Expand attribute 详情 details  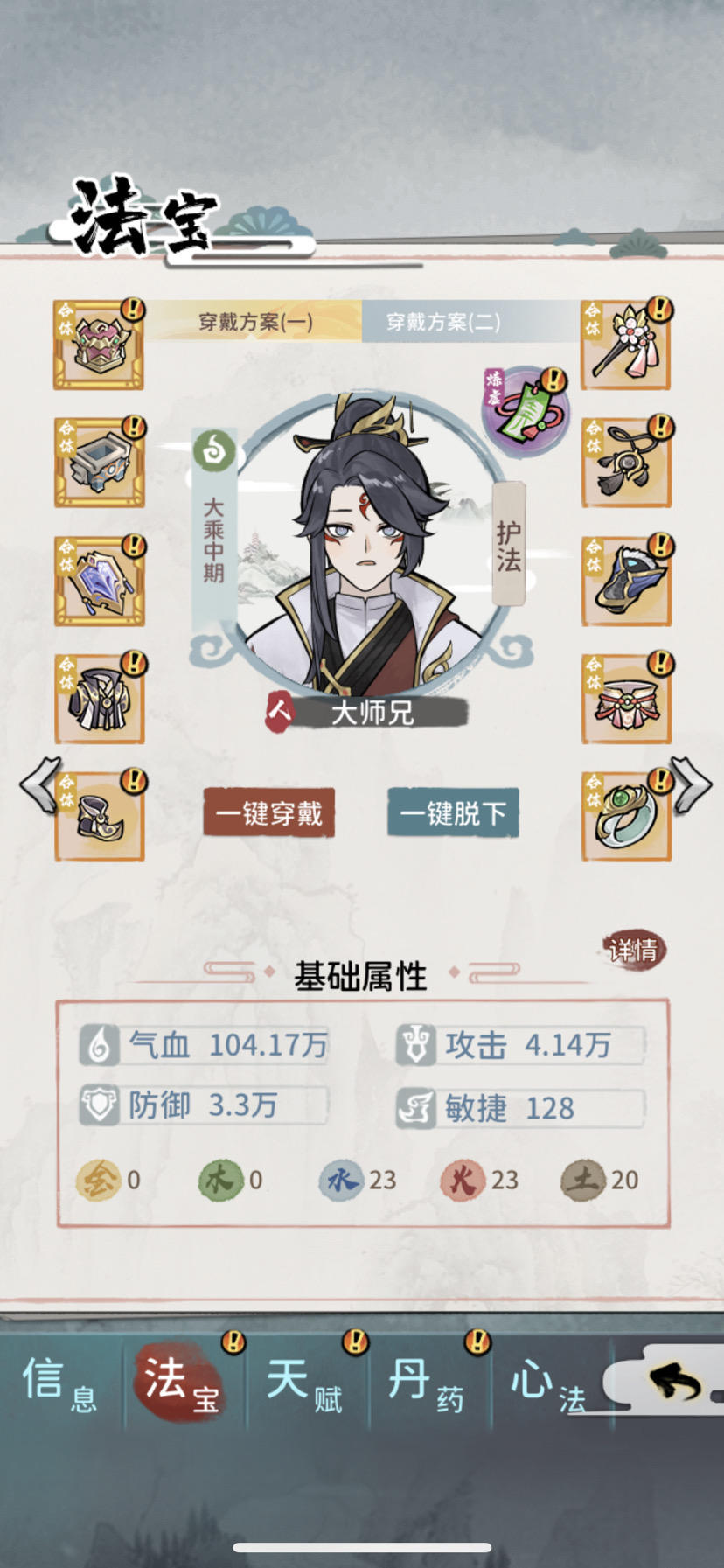[x=634, y=950]
